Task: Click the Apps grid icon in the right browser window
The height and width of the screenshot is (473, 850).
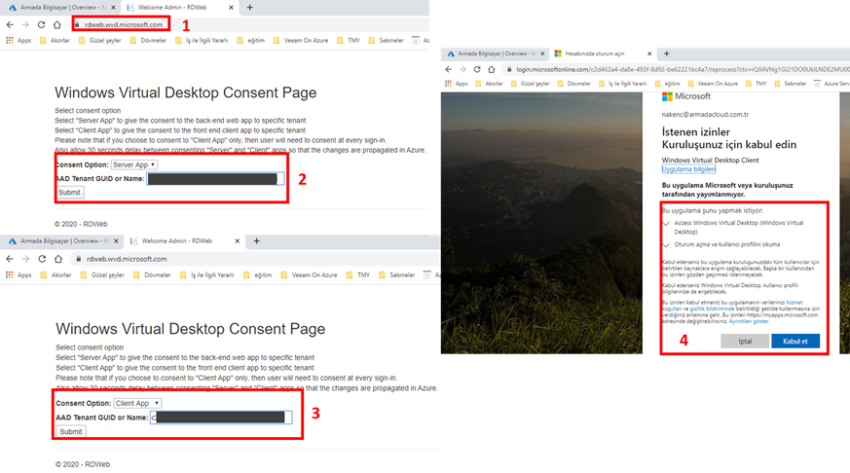Action: (449, 84)
